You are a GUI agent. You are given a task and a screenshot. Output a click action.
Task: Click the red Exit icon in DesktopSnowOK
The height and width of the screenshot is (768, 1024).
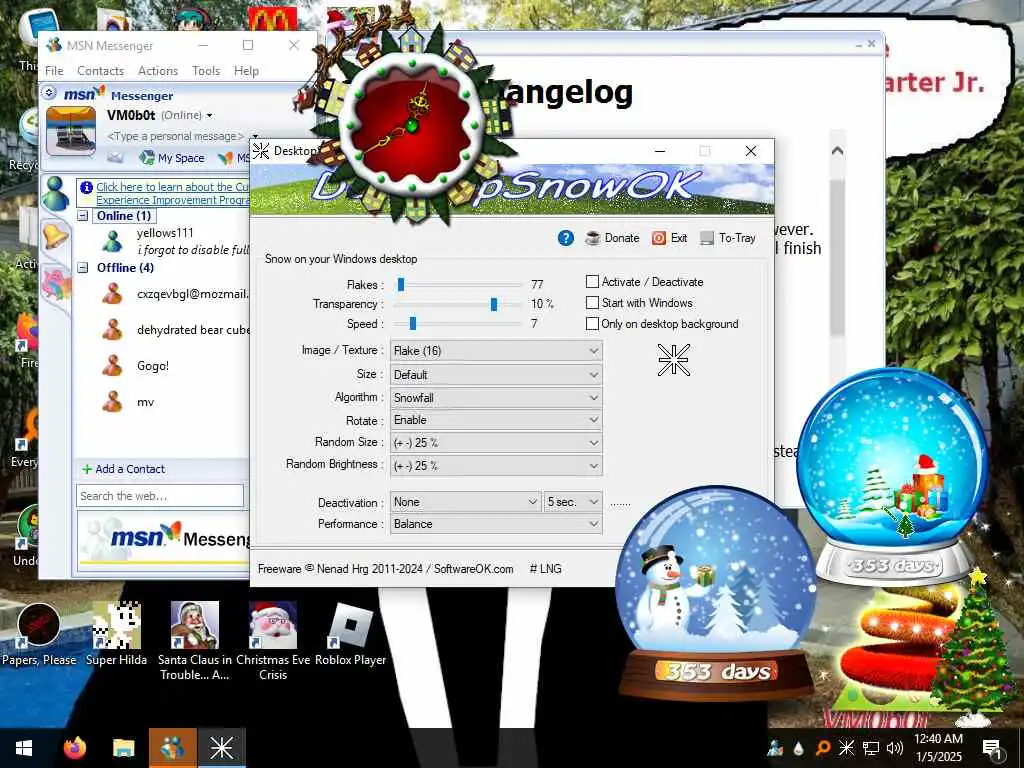pyautogui.click(x=659, y=238)
